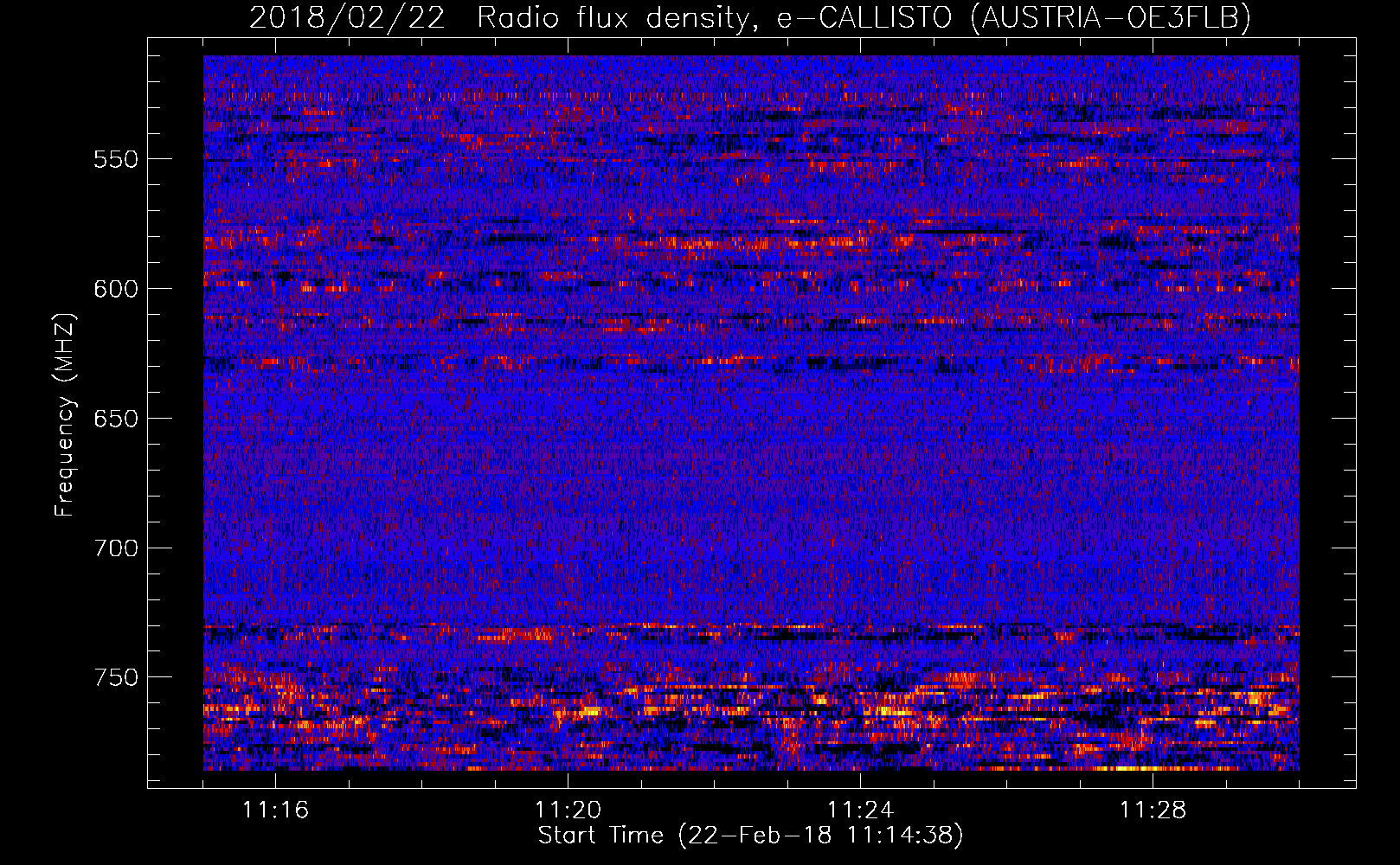Select the 550 frequency axis label
The width and height of the screenshot is (1400, 865).
(x=116, y=160)
